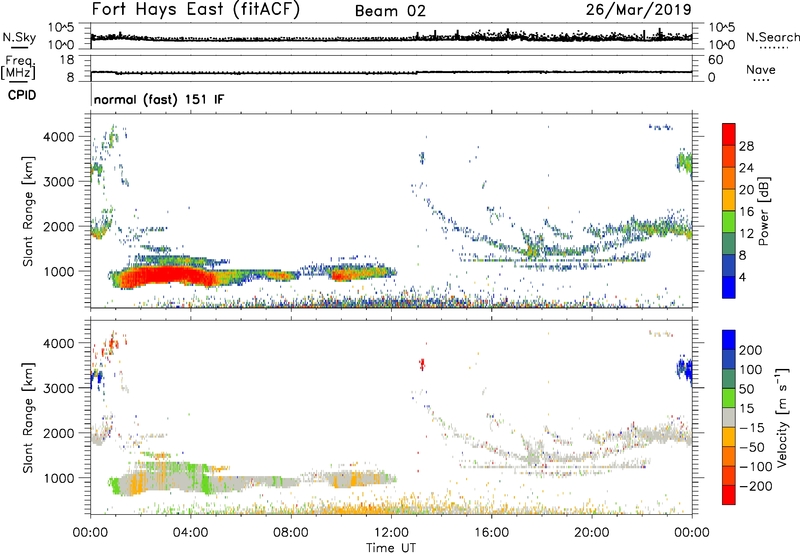The width and height of the screenshot is (800, 554).
Task: Click the 'Fort Hays East (fitACF)' plot title
Action: pos(195,10)
